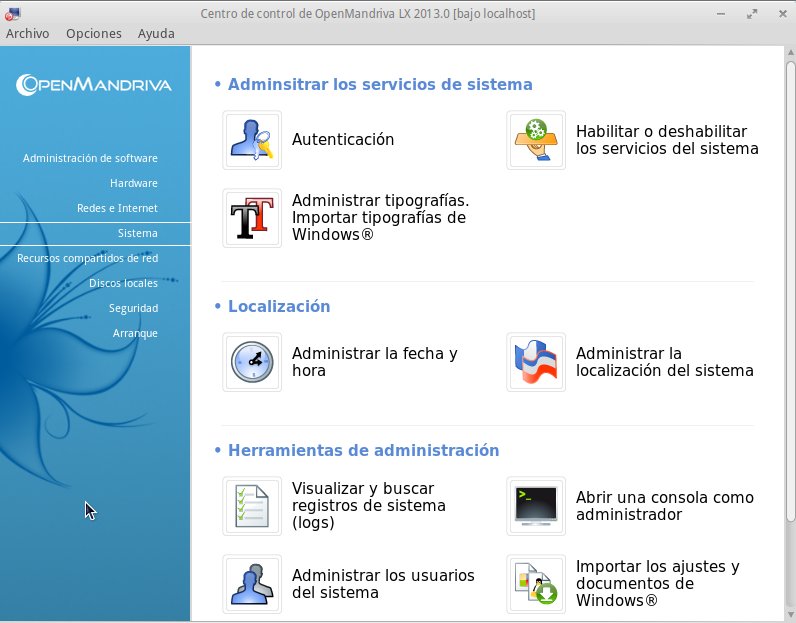Open the Autenticación icon
Screen dimensions: 796x623
click(x=252, y=140)
